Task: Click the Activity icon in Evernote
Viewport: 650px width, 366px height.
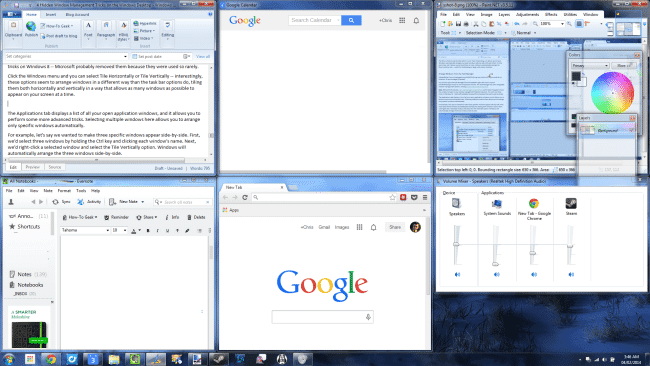Action: tap(80, 202)
